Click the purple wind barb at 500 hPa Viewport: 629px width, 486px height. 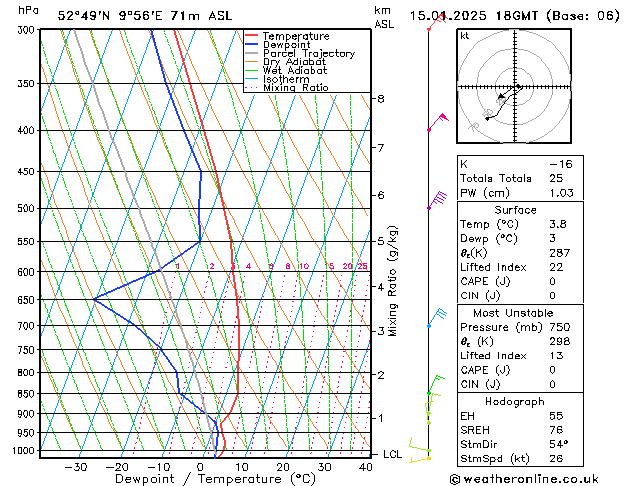(x=437, y=200)
